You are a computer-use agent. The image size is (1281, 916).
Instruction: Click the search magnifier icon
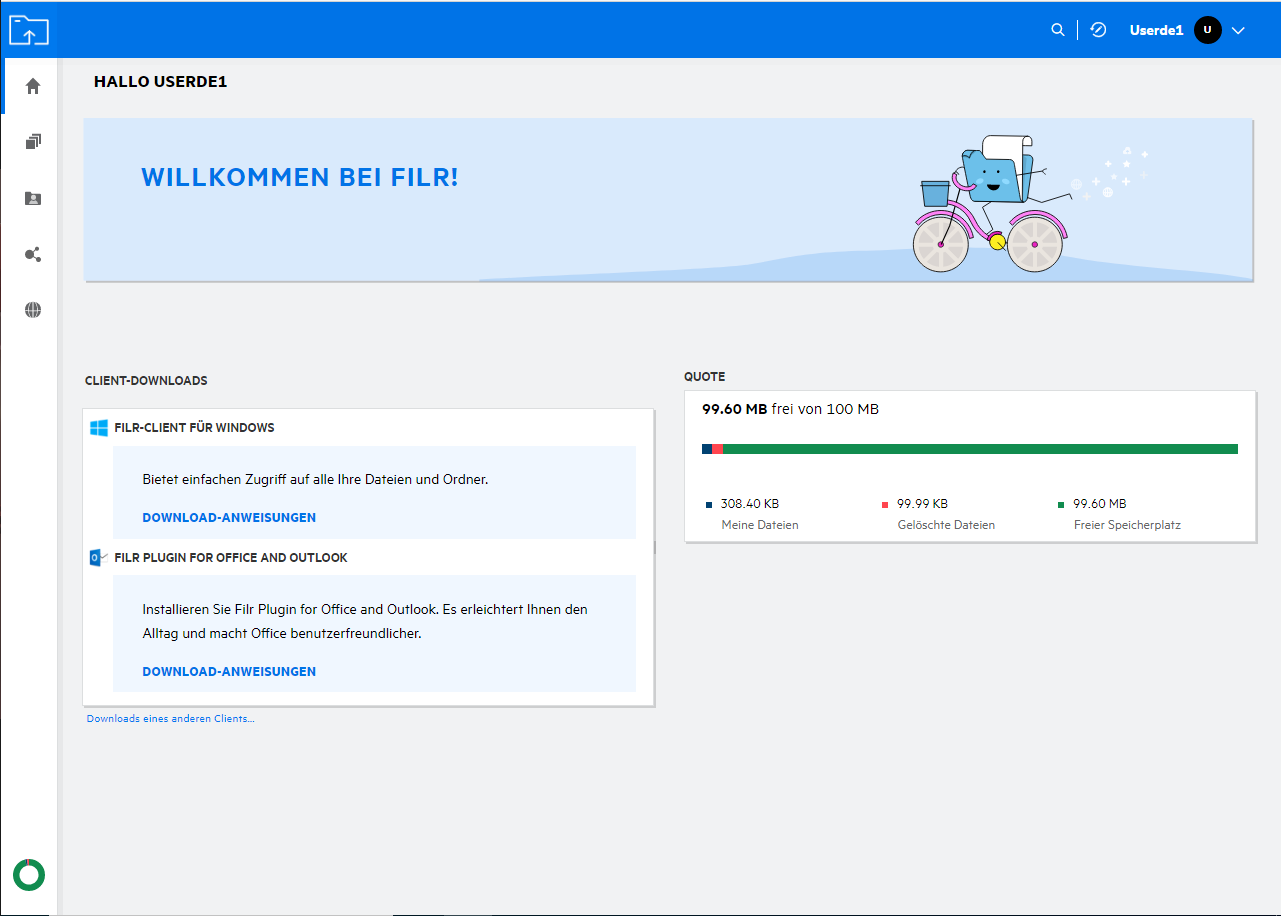1057,30
